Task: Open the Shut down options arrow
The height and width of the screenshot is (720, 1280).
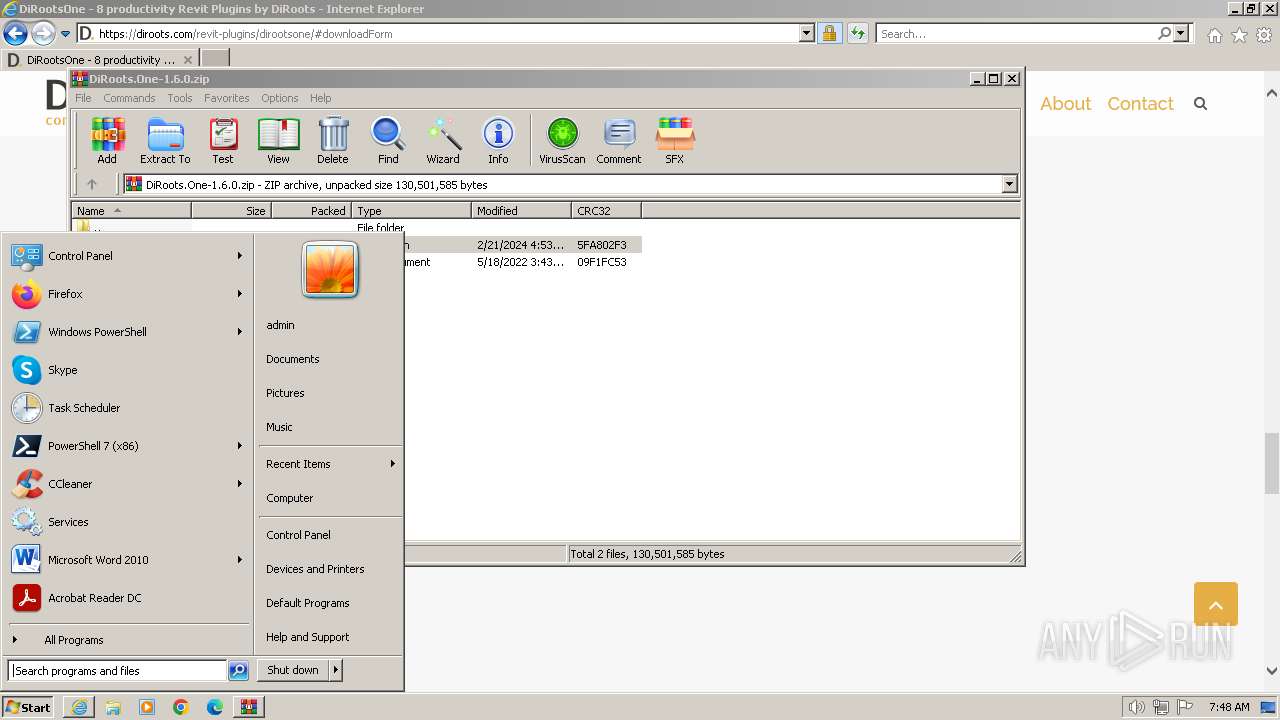Action: click(336, 670)
